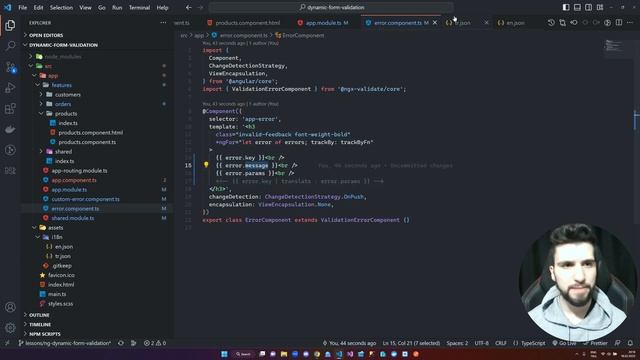Close the error.component.ts tab
The height and width of the screenshot is (360, 640).
point(435,23)
